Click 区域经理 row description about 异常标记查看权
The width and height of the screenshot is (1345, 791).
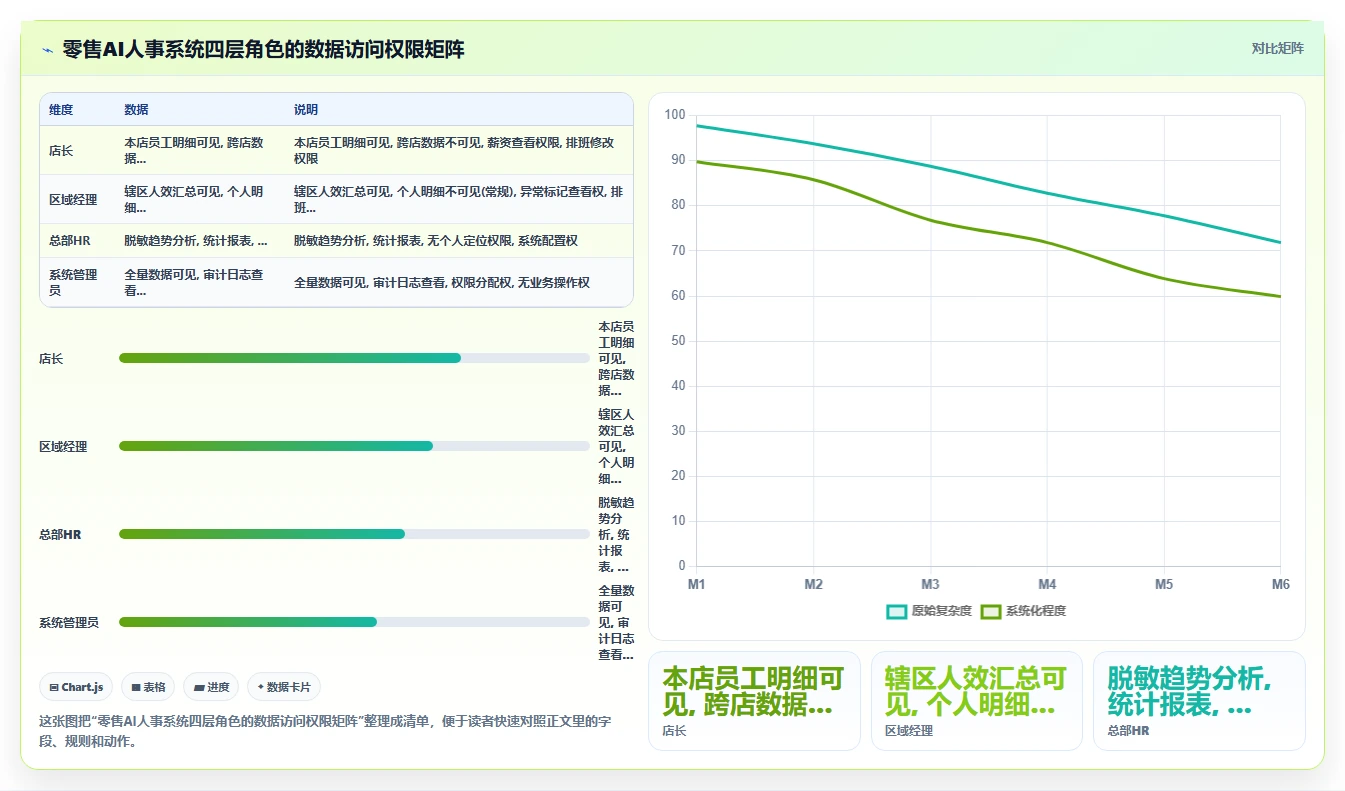pyautogui.click(x=458, y=200)
